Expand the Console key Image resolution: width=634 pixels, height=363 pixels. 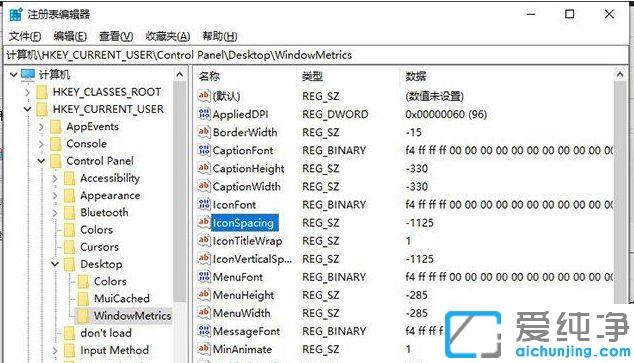pos(41,144)
